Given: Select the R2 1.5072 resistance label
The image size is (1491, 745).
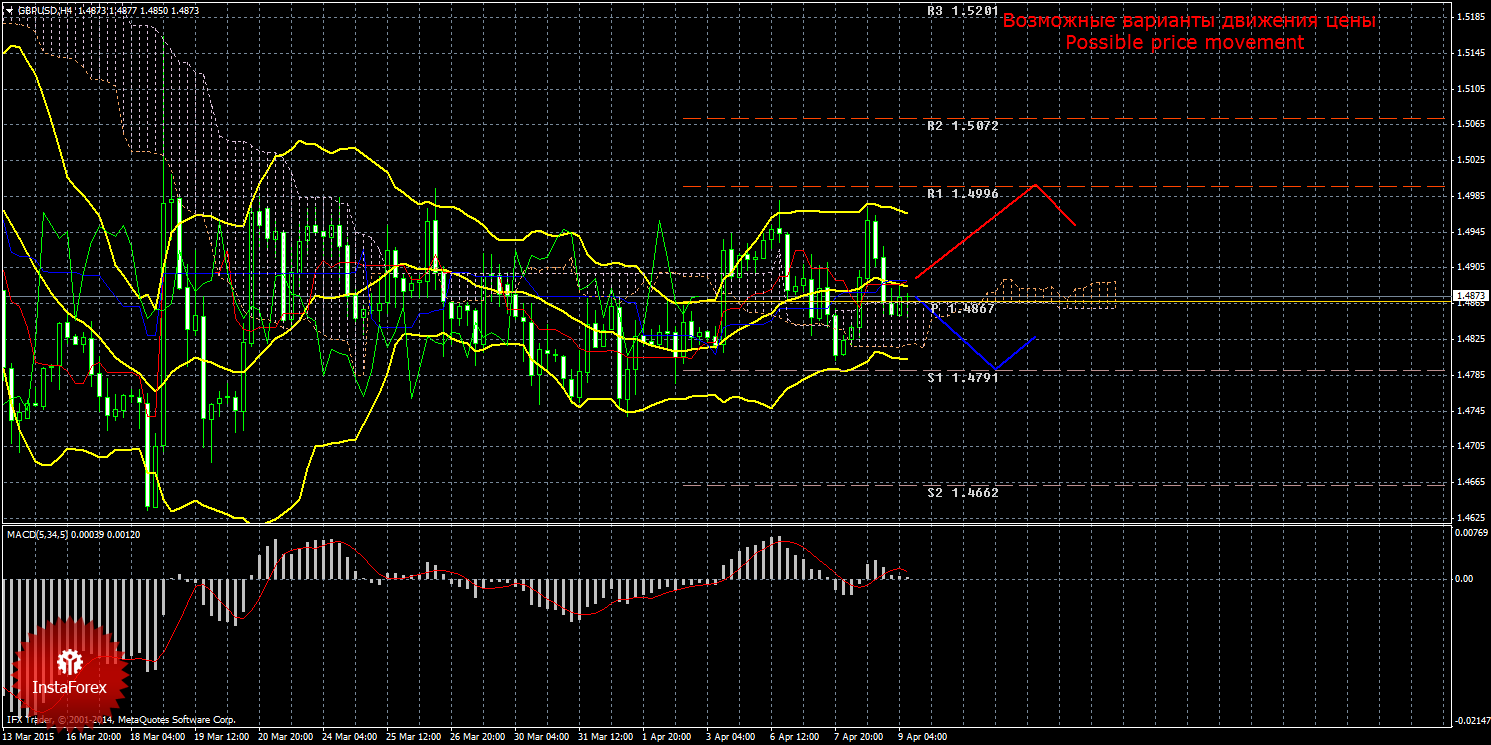Looking at the screenshot, I should [962, 126].
